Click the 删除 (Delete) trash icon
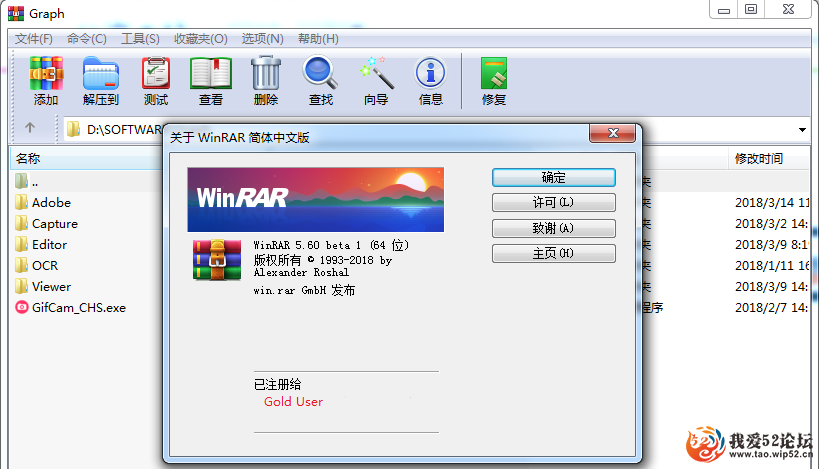820x469 pixels. tap(266, 73)
